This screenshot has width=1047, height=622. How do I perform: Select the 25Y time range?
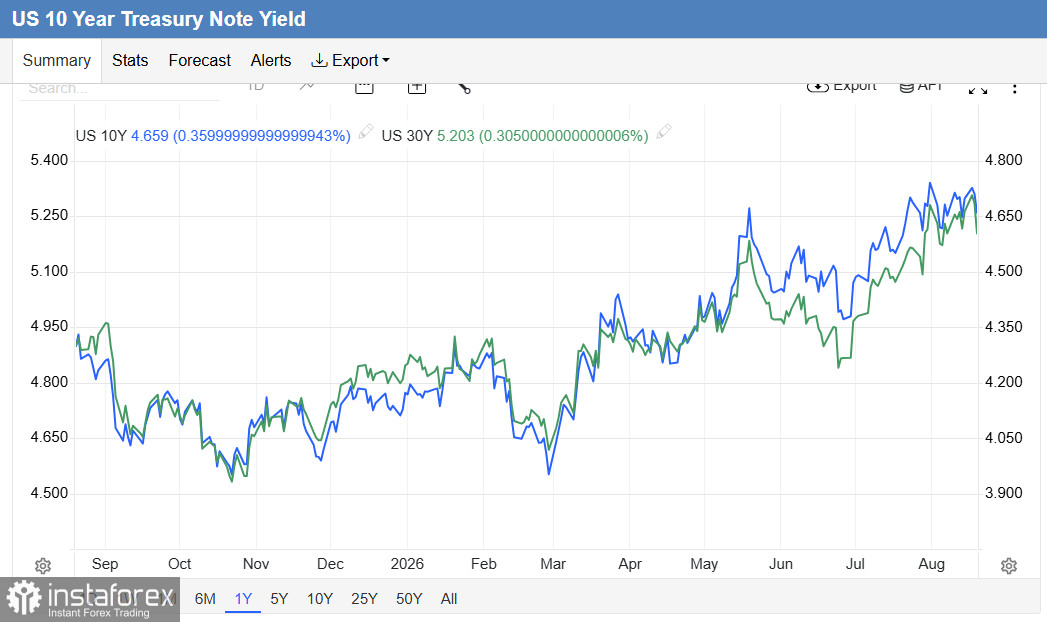[x=365, y=599]
